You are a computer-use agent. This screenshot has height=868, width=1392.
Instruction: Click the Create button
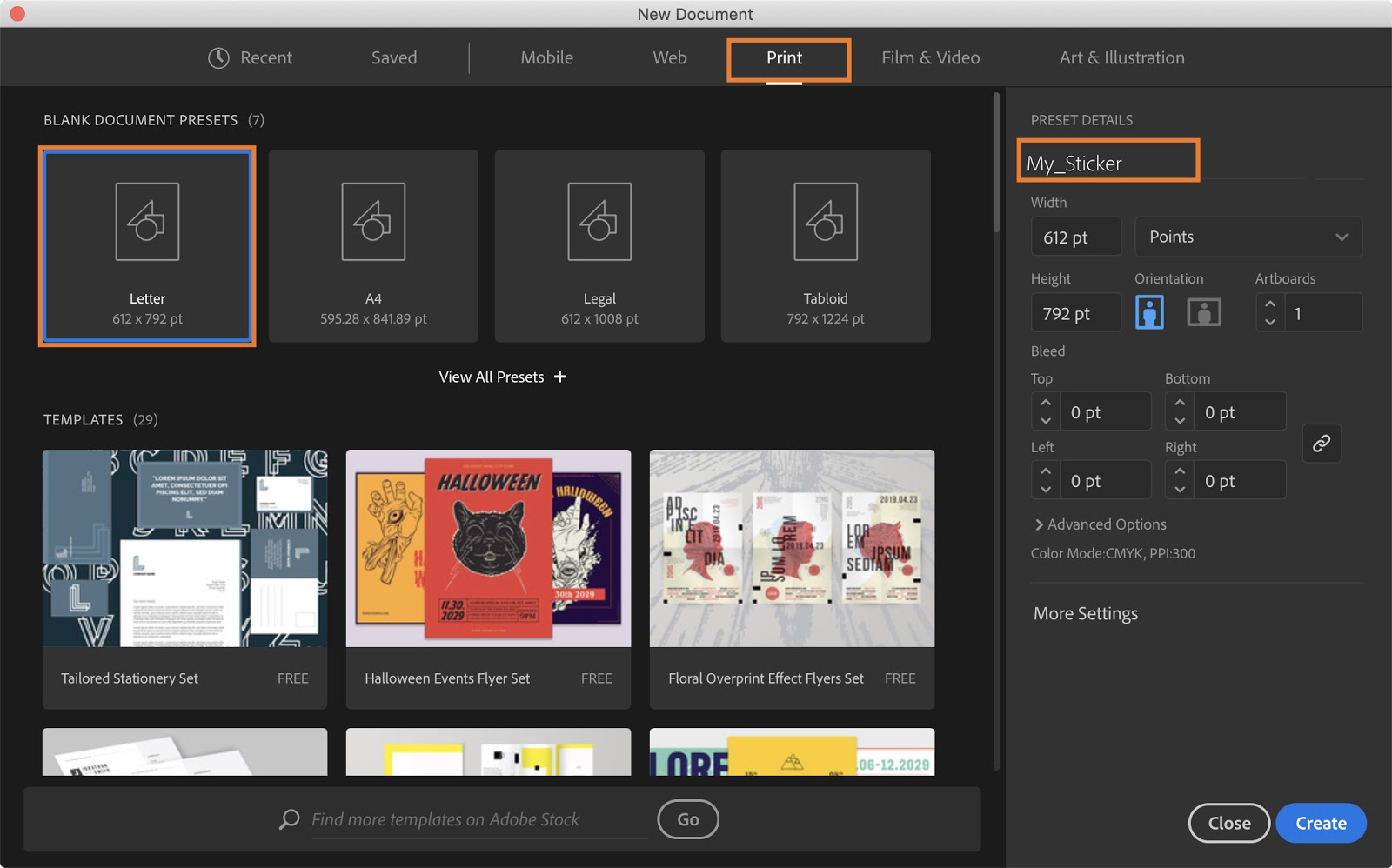tap(1320, 822)
